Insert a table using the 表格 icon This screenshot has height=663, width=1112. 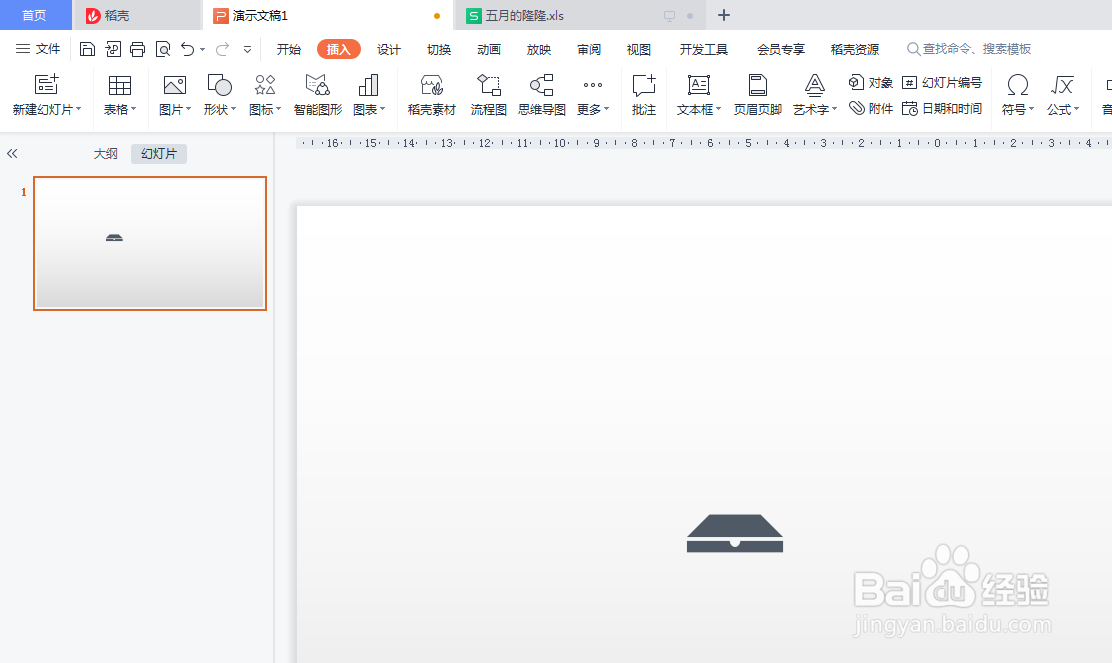(x=119, y=95)
